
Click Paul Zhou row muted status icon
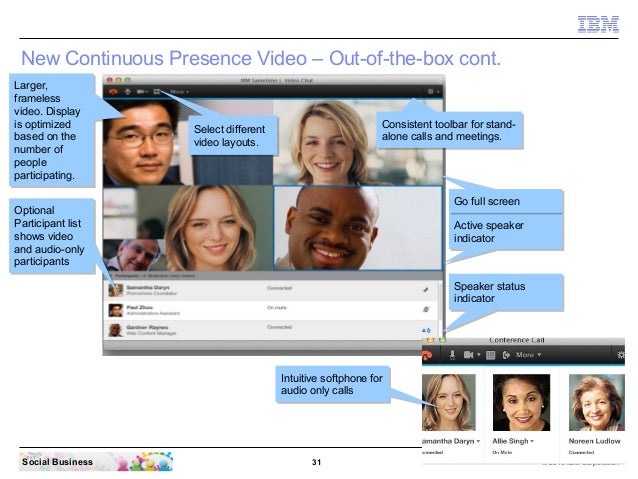[x=426, y=310]
